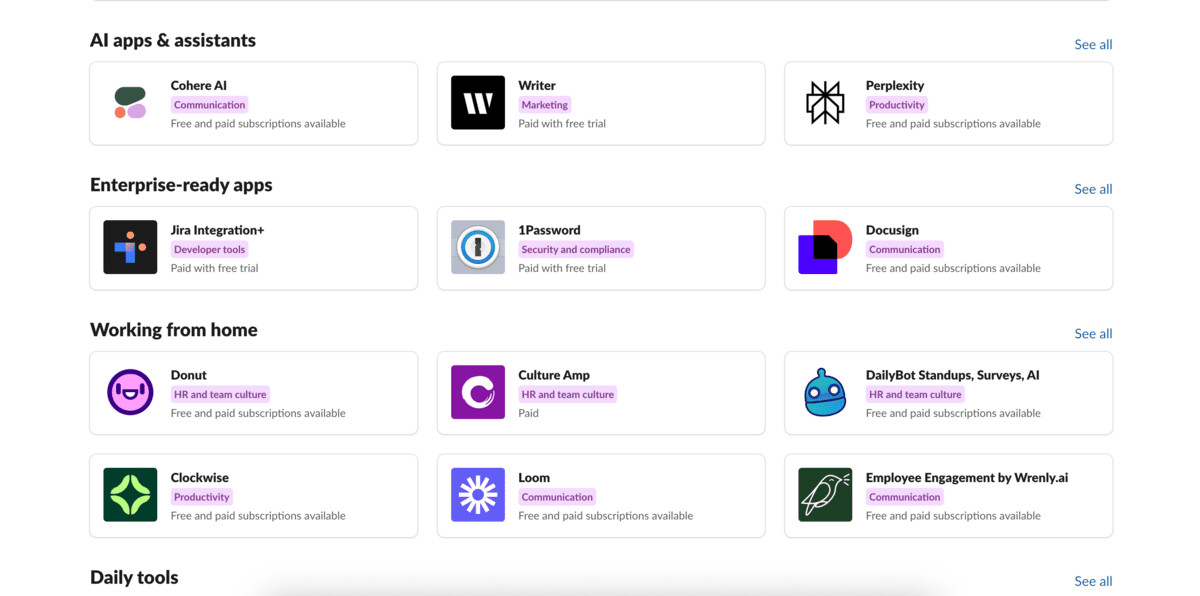Image resolution: width=1200 pixels, height=596 pixels.
Task: Click the Jira Integration+ icon
Action: (x=130, y=247)
